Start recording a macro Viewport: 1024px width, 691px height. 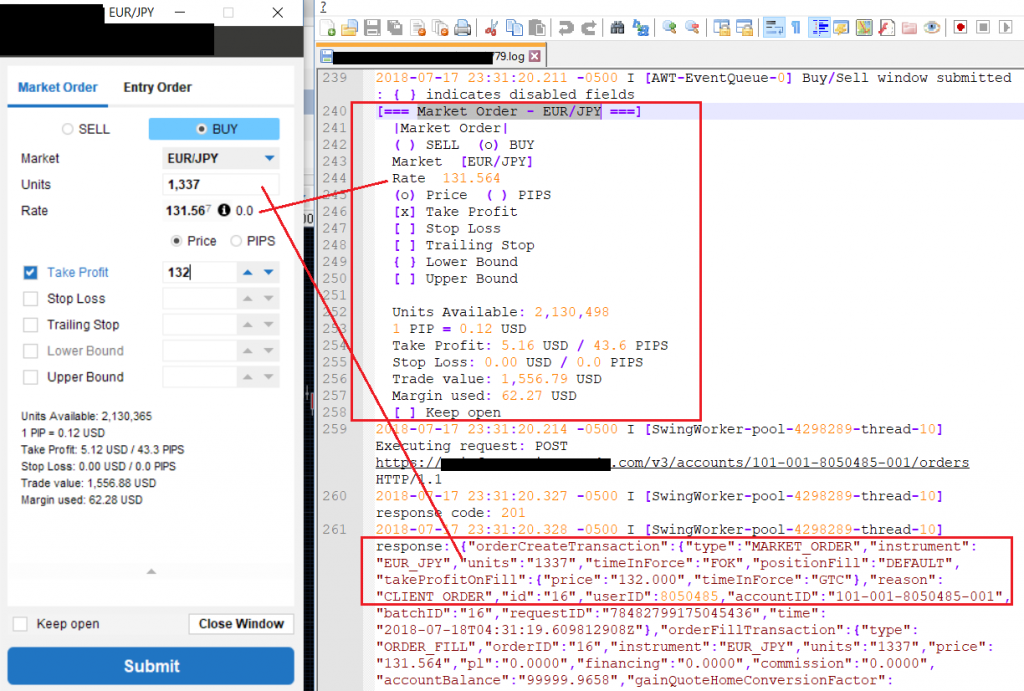coord(961,27)
